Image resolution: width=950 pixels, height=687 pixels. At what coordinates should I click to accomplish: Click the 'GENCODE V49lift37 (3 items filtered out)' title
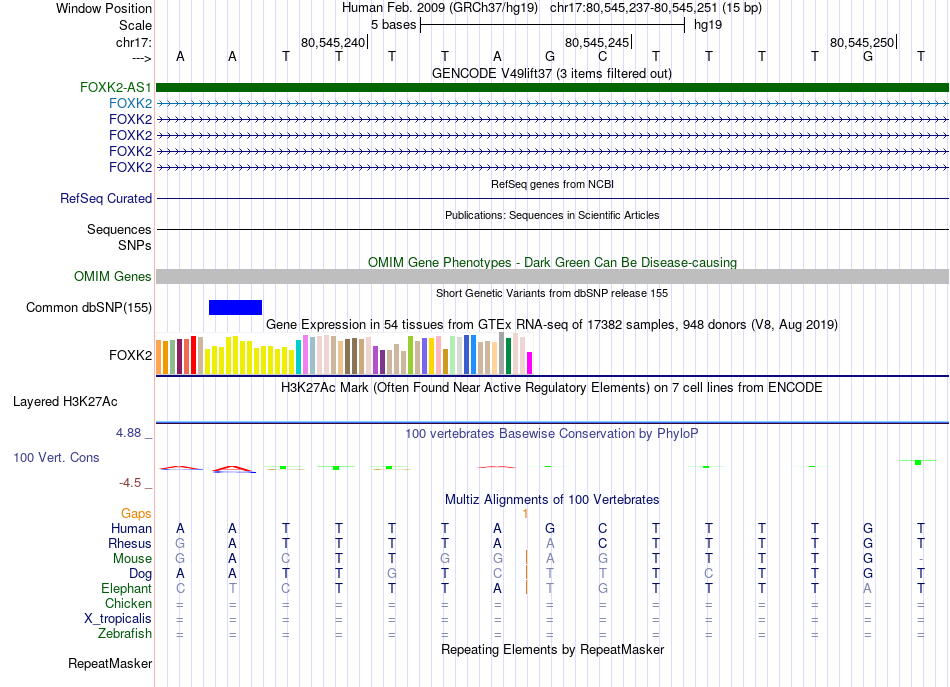tap(551, 73)
